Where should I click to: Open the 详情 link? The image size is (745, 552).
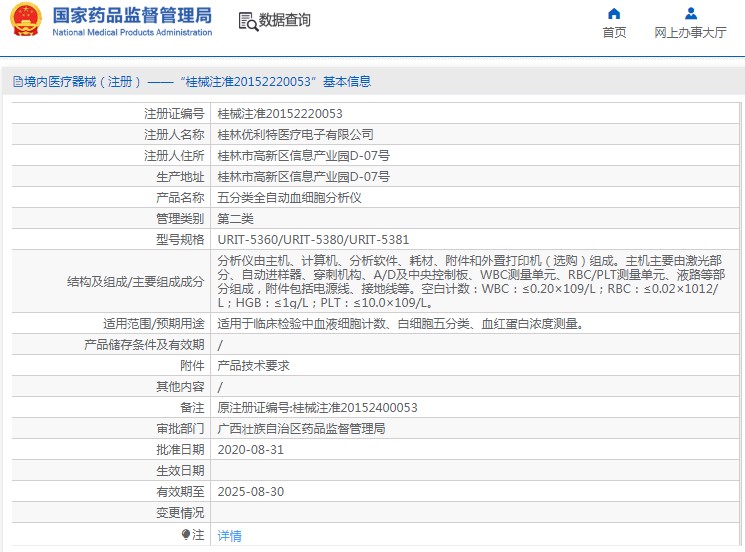click(229, 536)
